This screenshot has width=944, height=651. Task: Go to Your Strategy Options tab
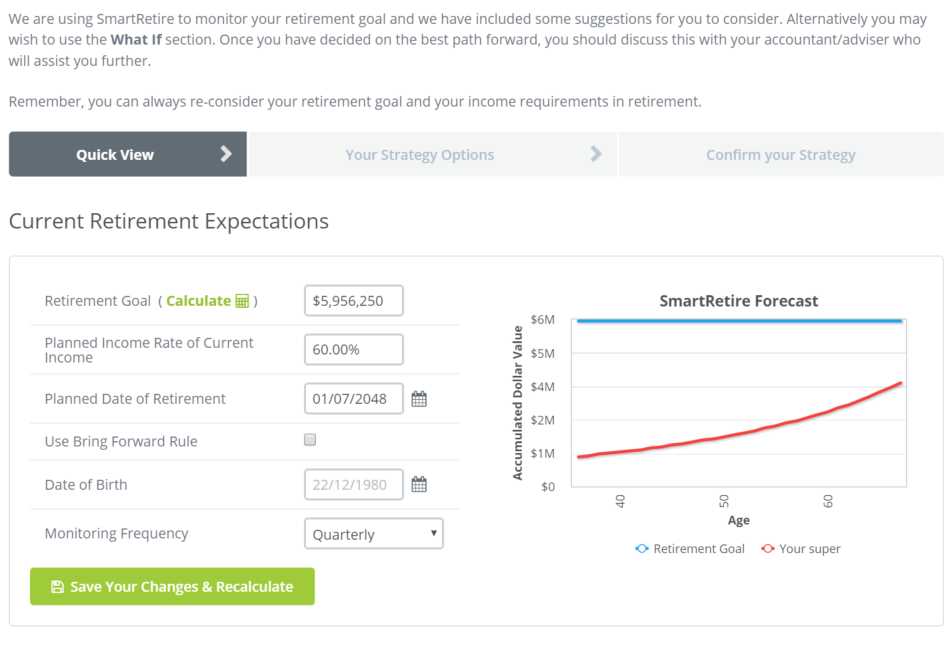[420, 155]
